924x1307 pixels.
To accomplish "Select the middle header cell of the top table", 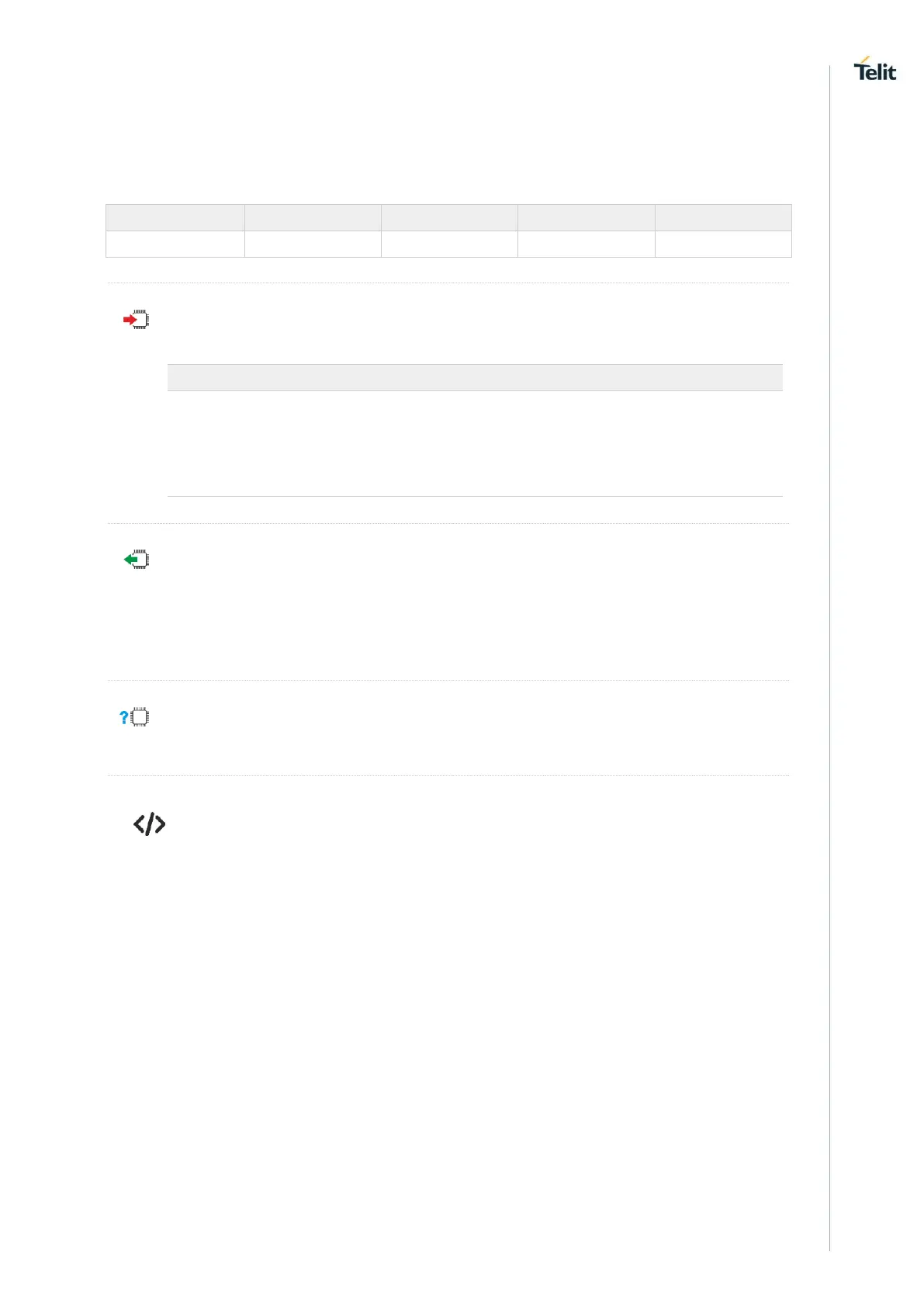I will pyautogui.click(x=449, y=217).
